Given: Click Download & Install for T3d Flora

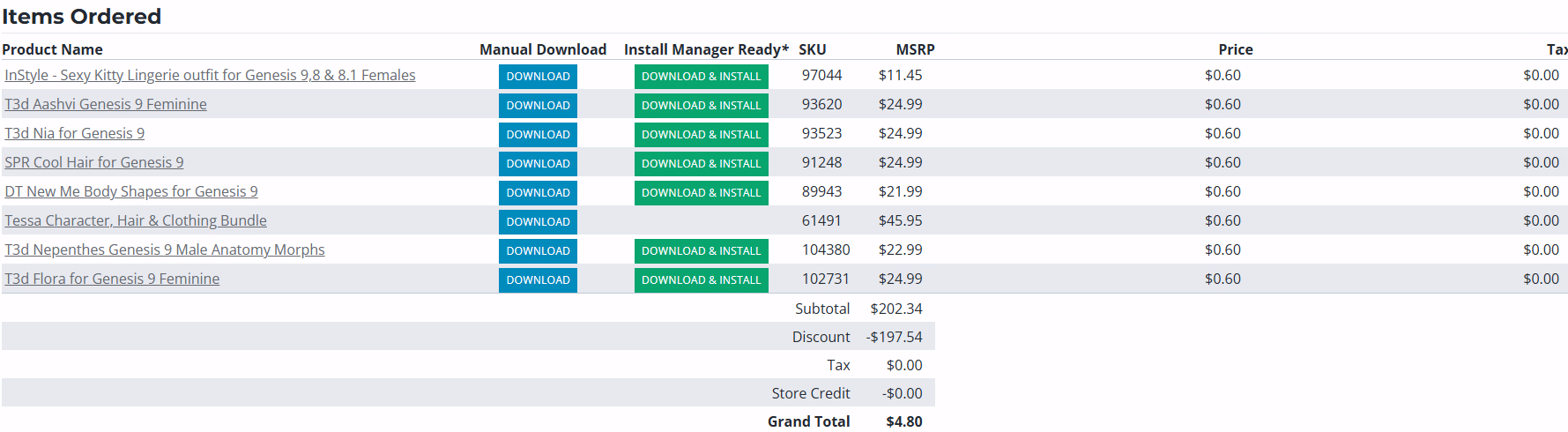Looking at the screenshot, I should [x=701, y=279].
